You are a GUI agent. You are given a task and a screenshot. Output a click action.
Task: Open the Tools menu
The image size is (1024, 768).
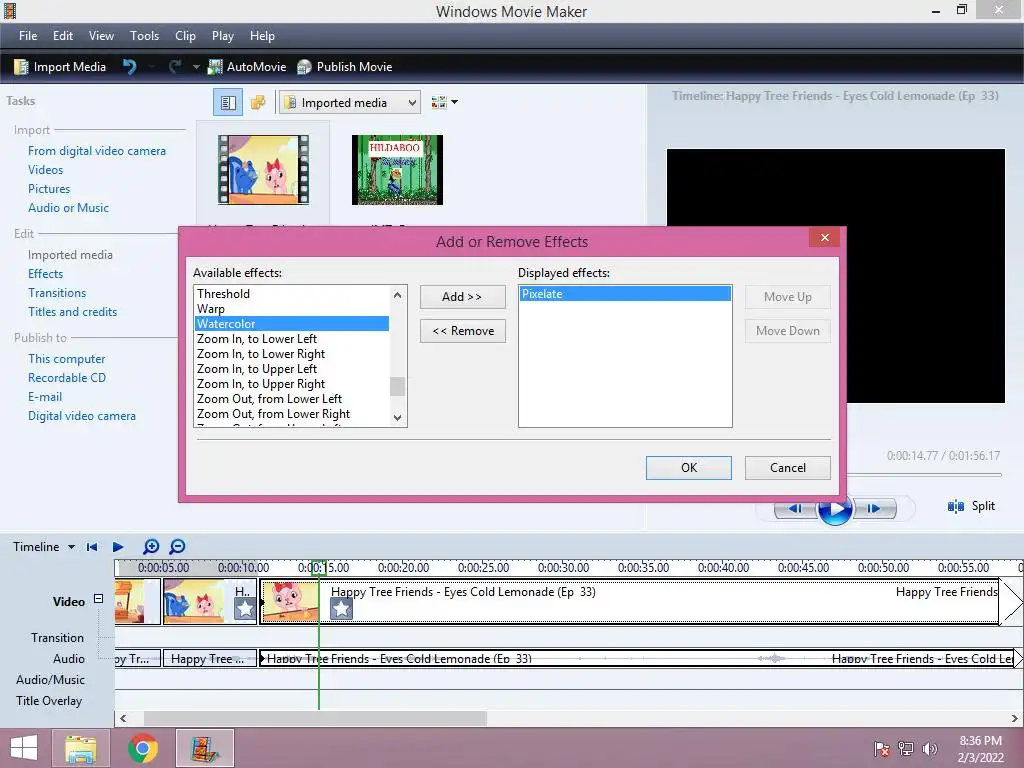[144, 36]
